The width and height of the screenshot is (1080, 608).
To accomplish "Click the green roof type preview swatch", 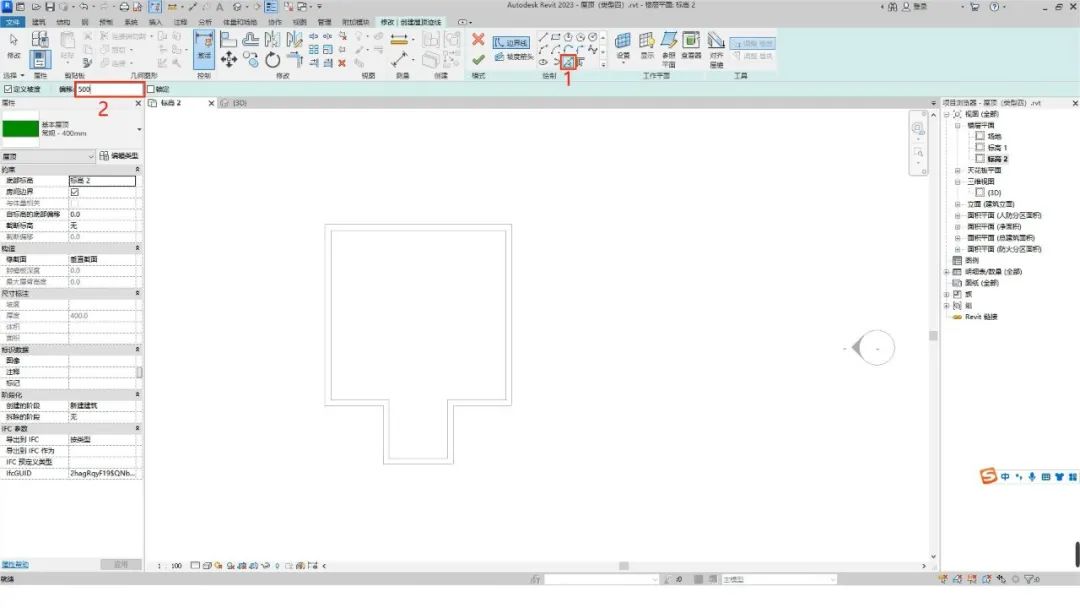I will (x=20, y=130).
